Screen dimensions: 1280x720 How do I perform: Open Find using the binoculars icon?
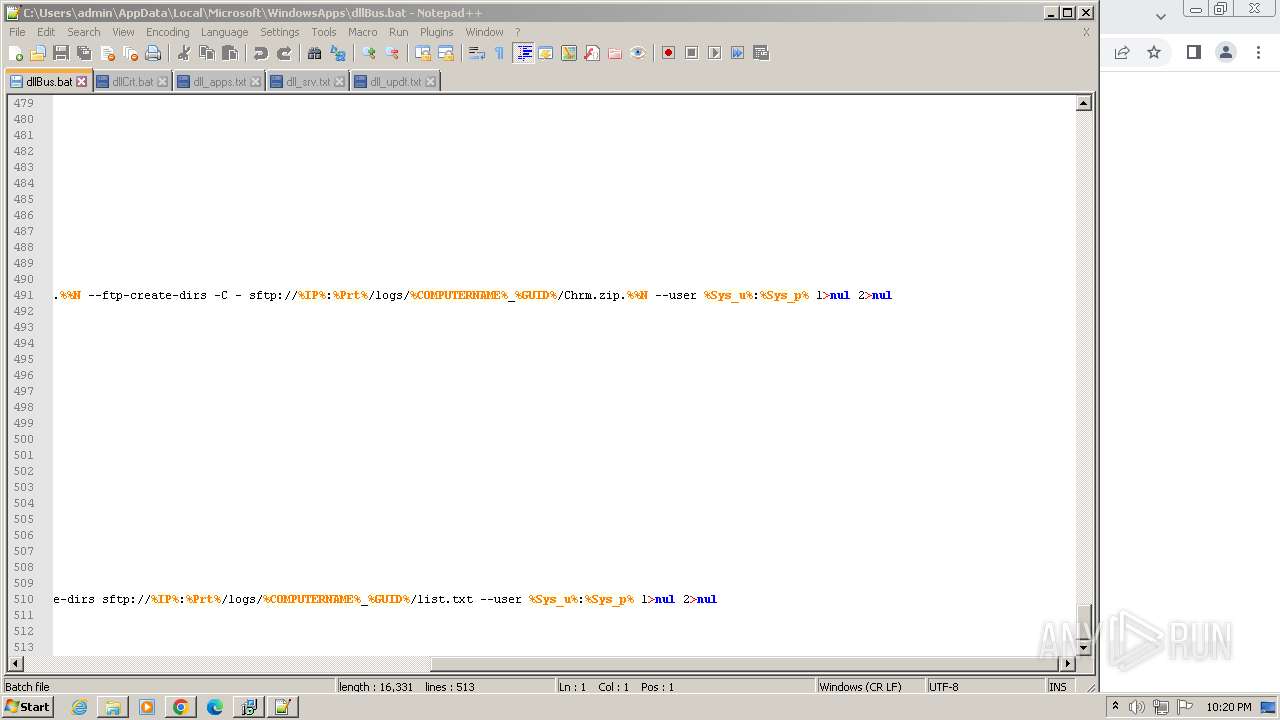point(315,53)
